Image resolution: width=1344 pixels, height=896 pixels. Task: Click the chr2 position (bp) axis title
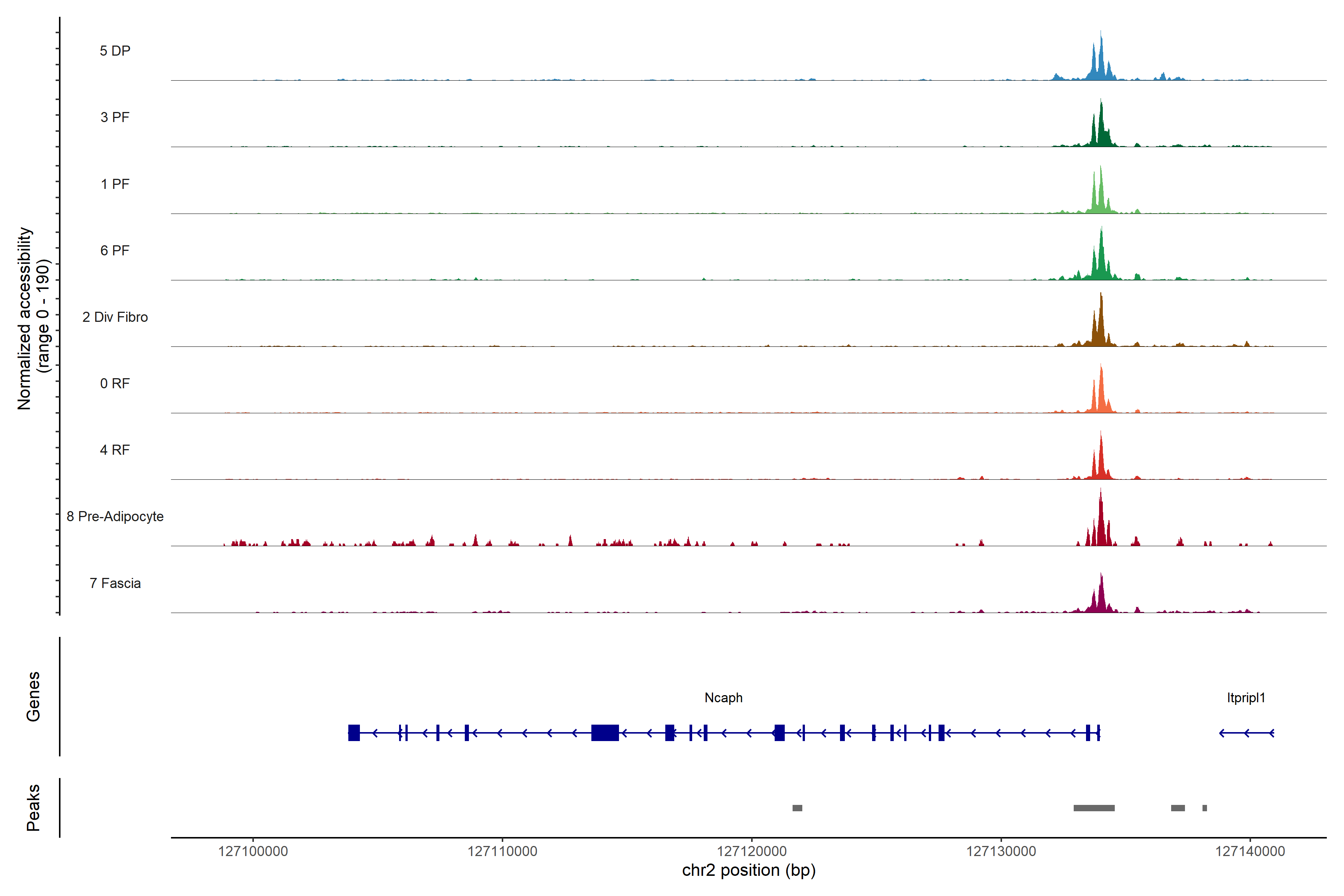749,870
